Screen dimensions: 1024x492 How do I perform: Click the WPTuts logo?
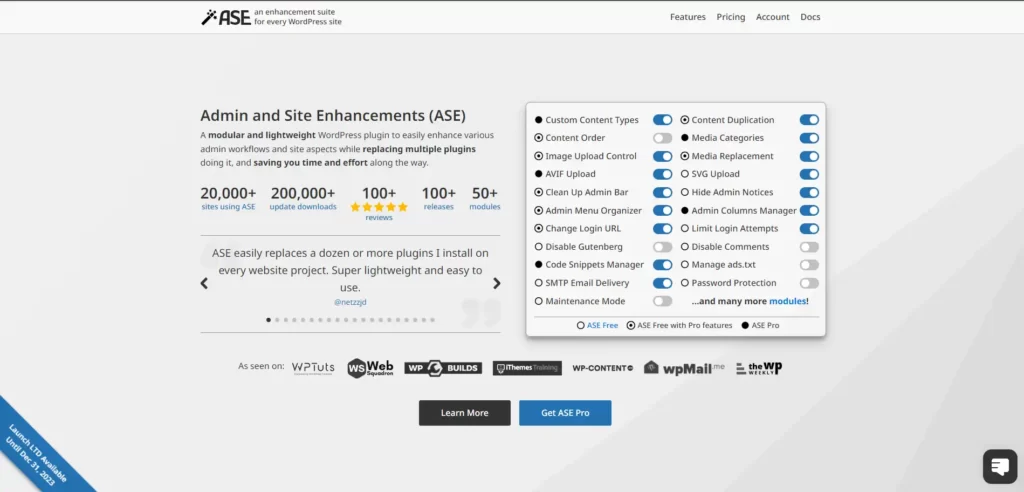pos(313,368)
